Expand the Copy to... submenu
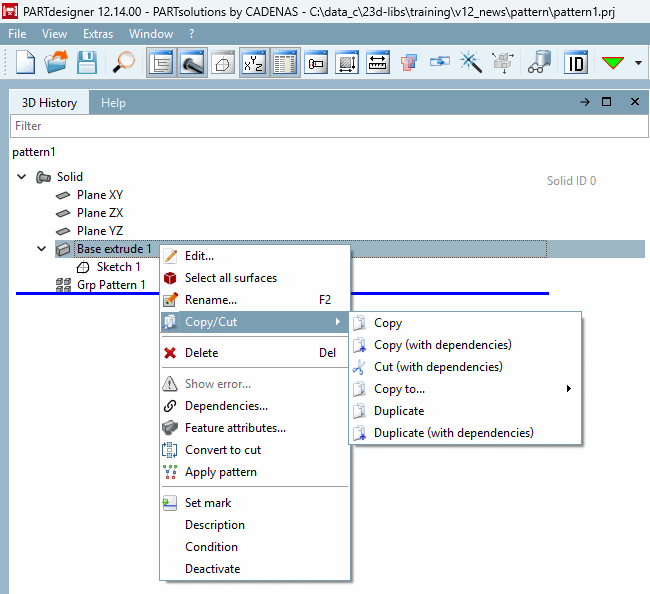The image size is (650, 594). tap(465, 389)
